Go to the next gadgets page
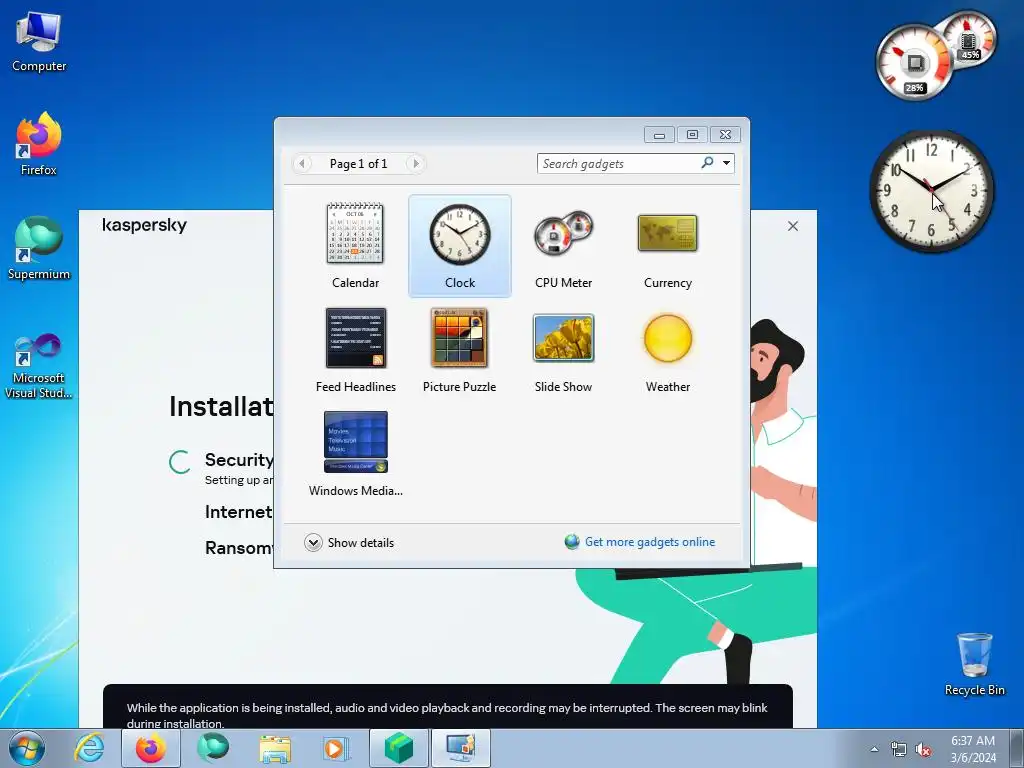The width and height of the screenshot is (1024, 768). pos(415,163)
